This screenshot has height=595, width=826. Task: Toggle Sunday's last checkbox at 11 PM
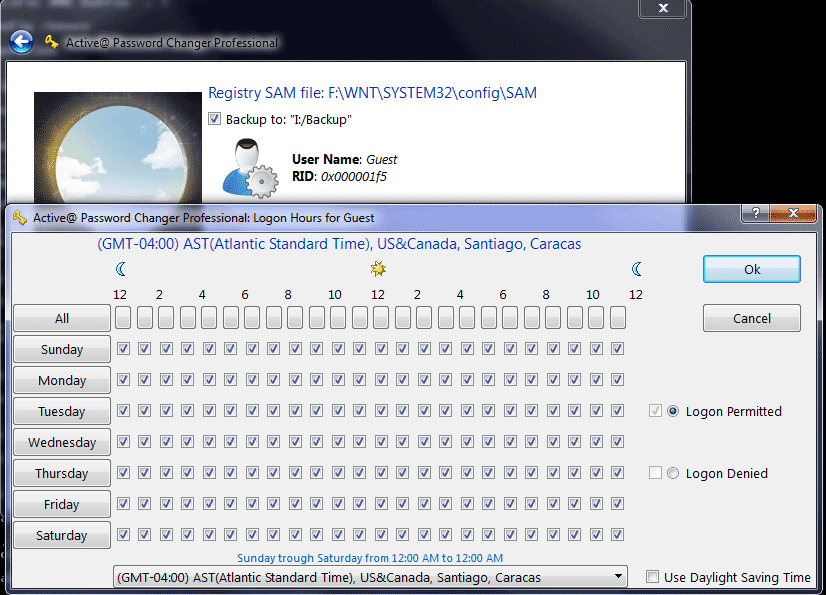click(617, 348)
